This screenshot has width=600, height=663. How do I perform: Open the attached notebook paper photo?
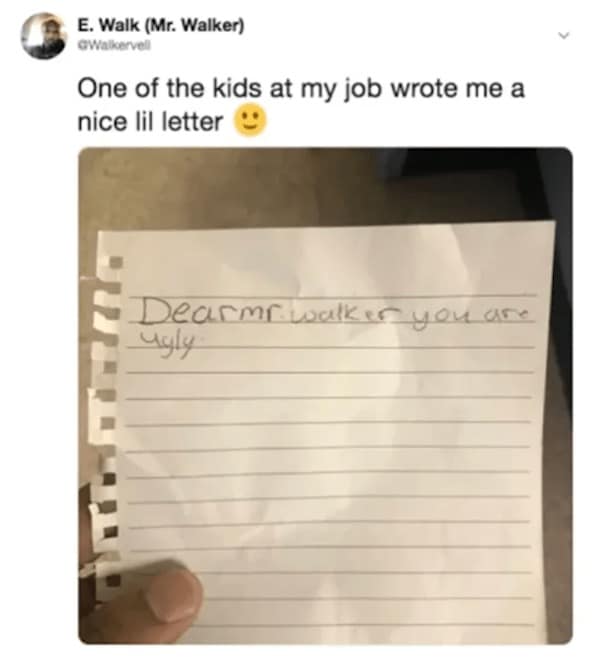[x=325, y=396]
